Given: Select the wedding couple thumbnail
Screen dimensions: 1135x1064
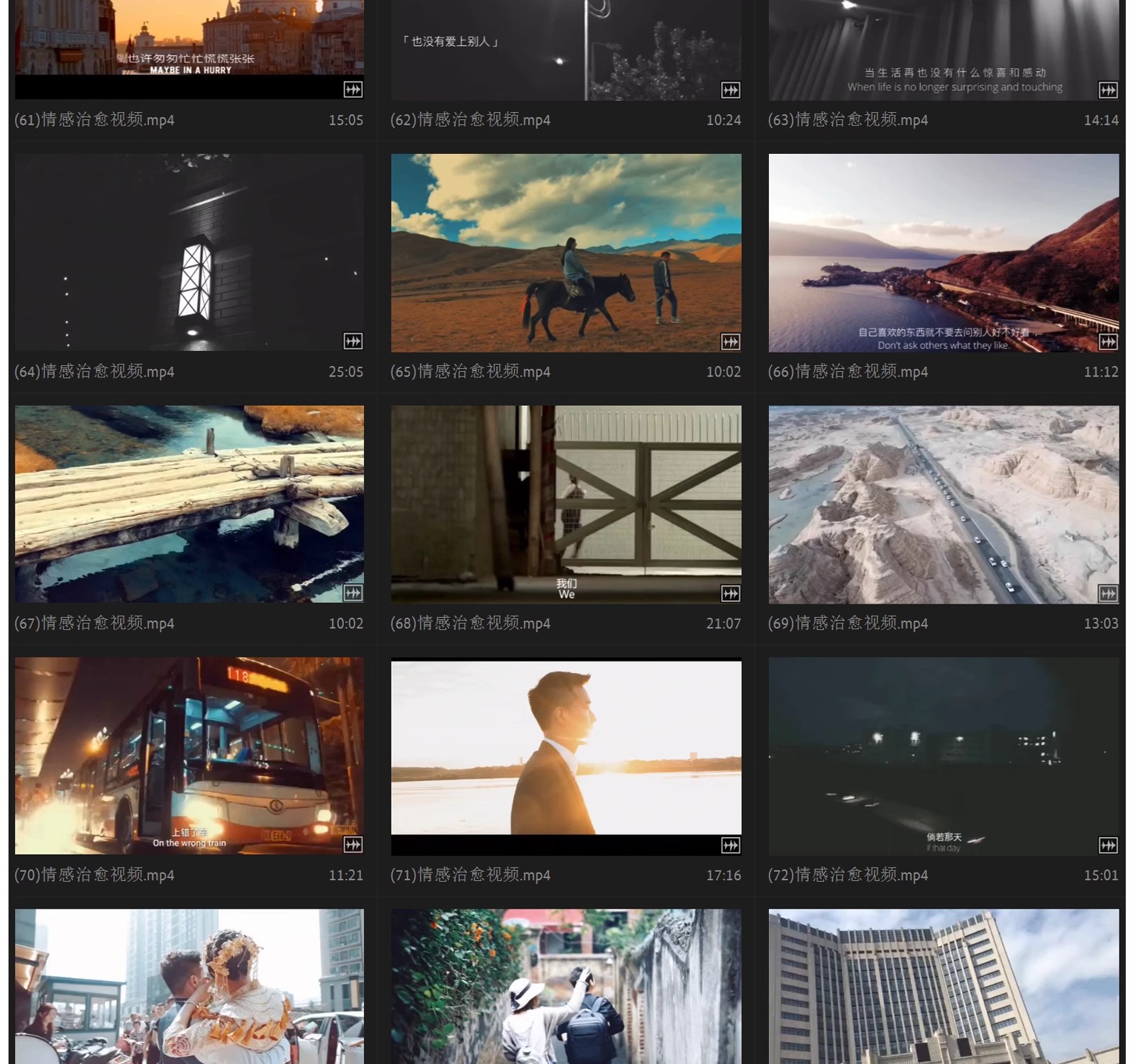Looking at the screenshot, I should [x=189, y=987].
